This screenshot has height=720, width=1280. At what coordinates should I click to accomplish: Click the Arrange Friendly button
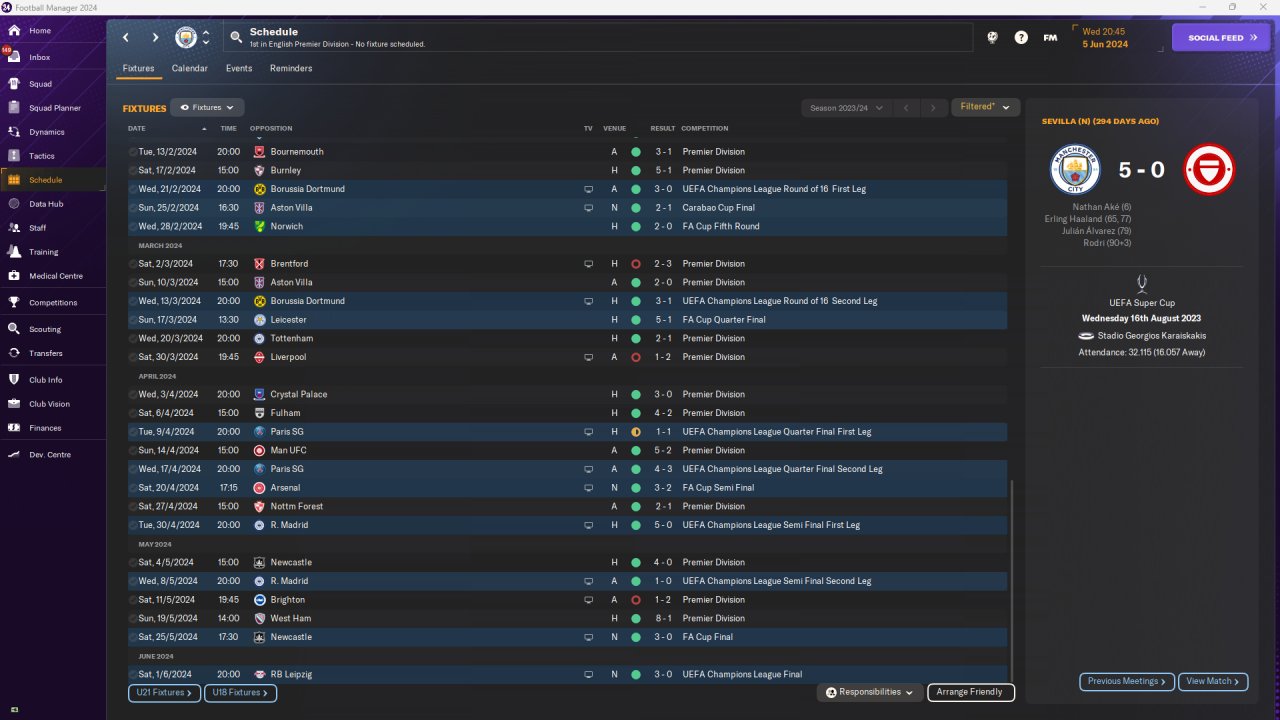pyautogui.click(x=971, y=692)
